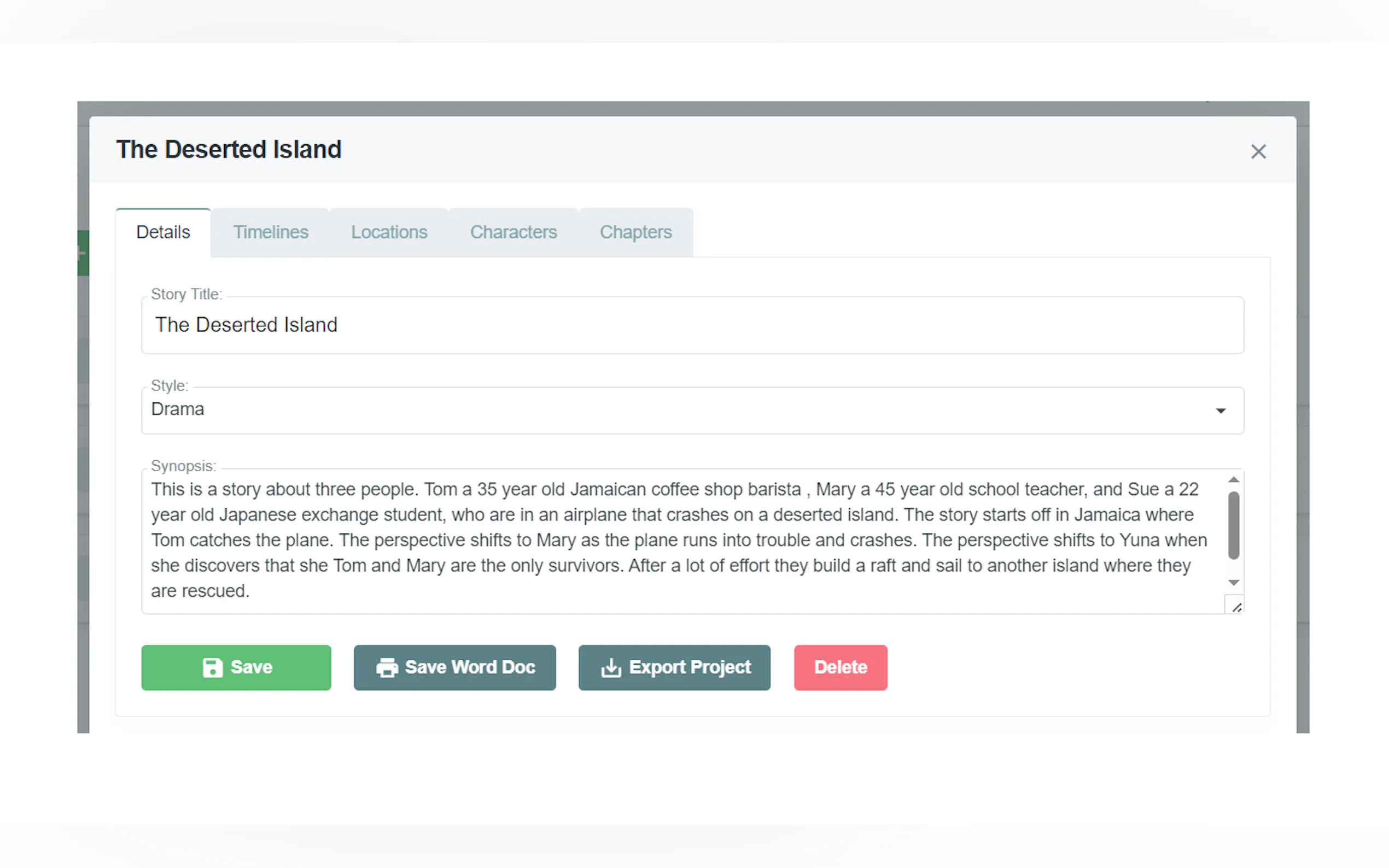
Task: Go to the Characters tab
Action: [x=513, y=232]
